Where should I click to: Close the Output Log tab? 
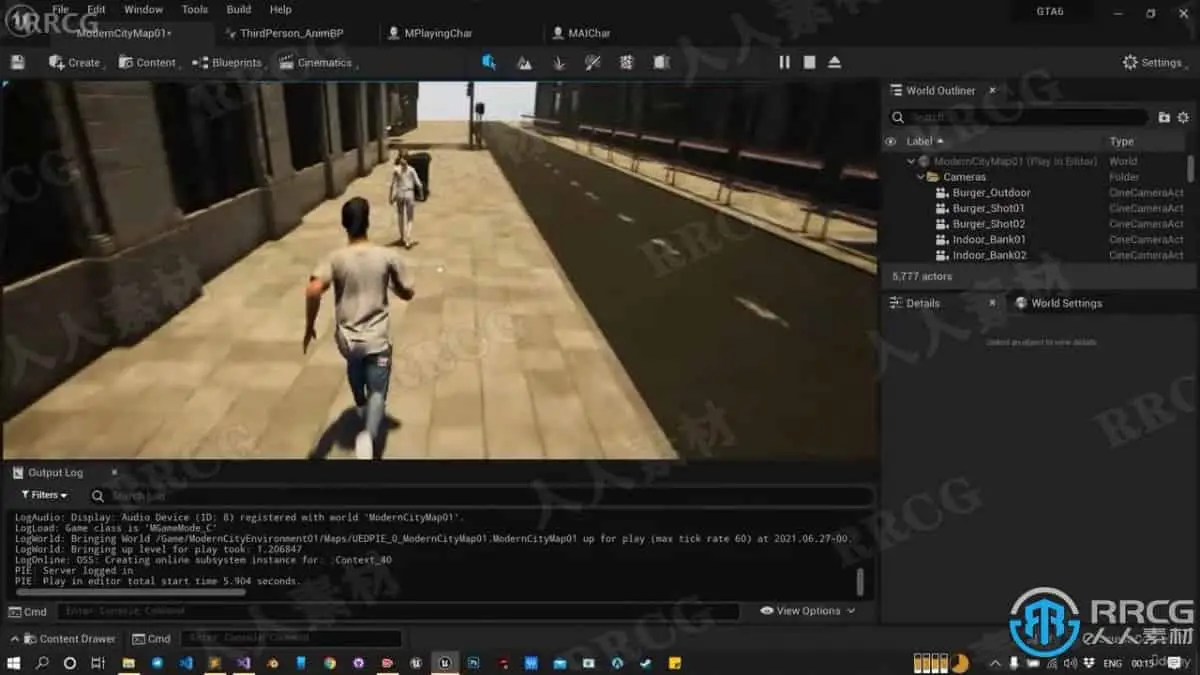pyautogui.click(x=114, y=472)
